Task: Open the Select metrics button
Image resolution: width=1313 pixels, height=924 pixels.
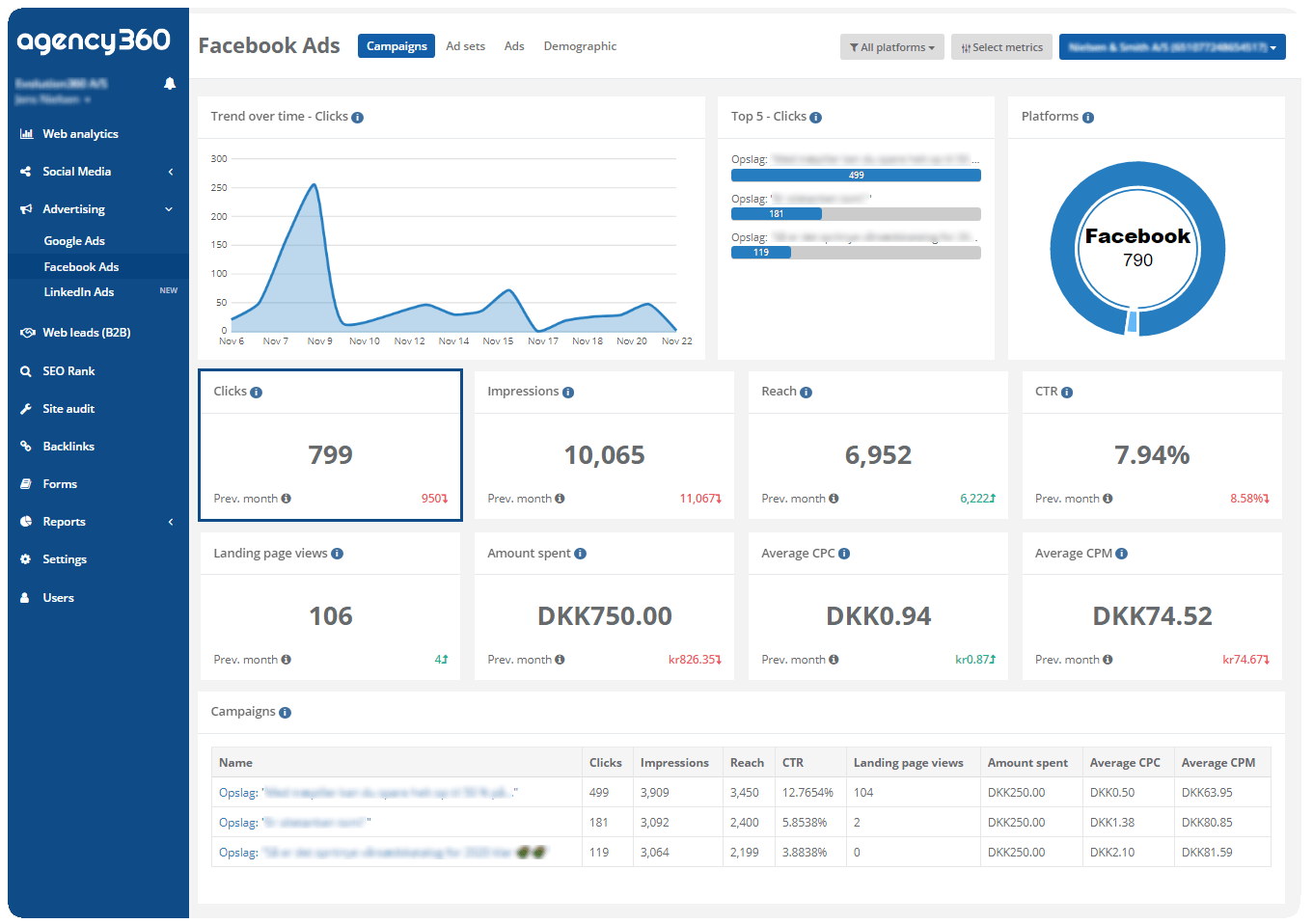Action: pos(1002,47)
